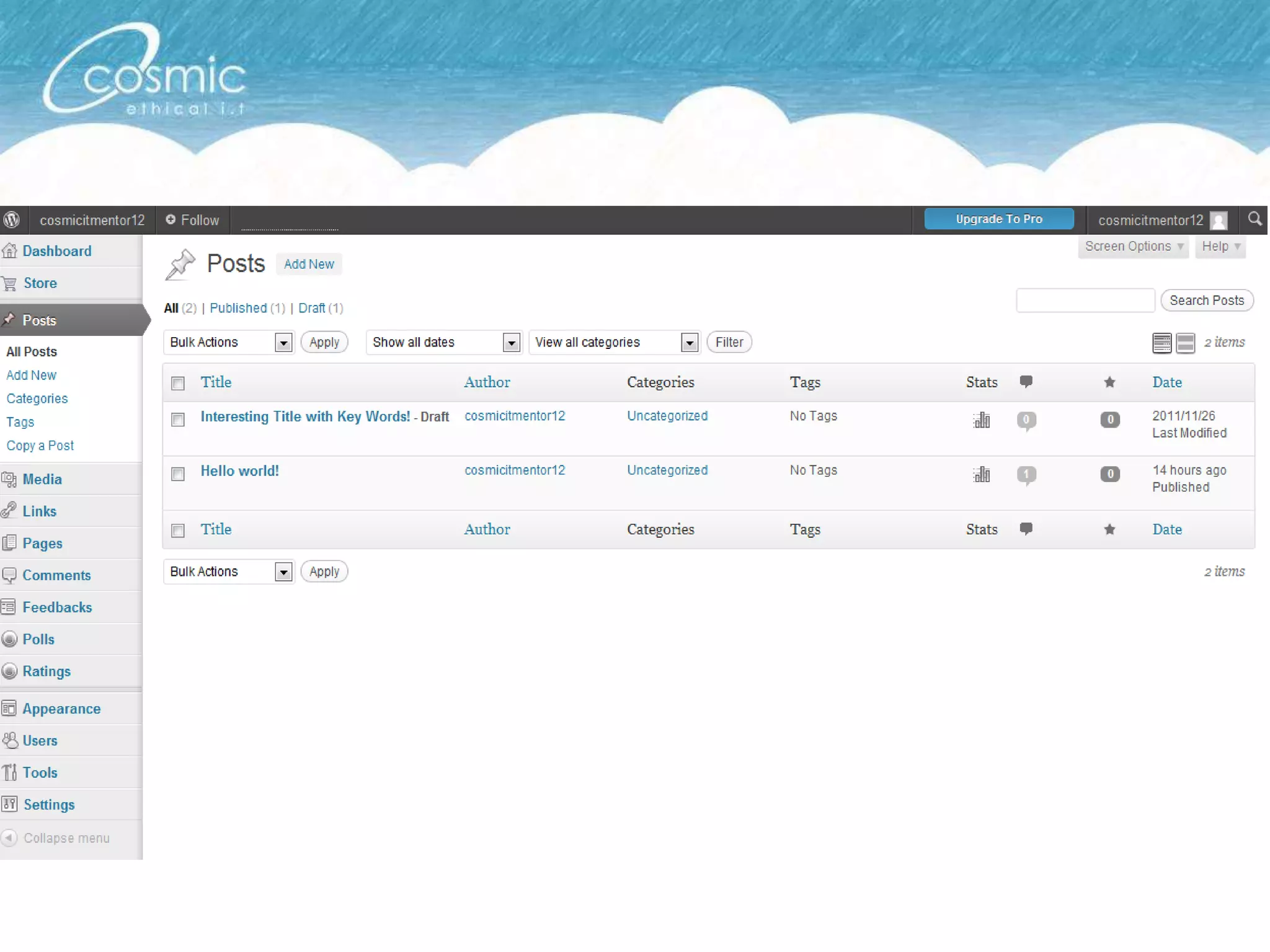Viewport: 1270px width, 952px height.
Task: Check the Hello world! post checkbox
Action: coord(178,474)
